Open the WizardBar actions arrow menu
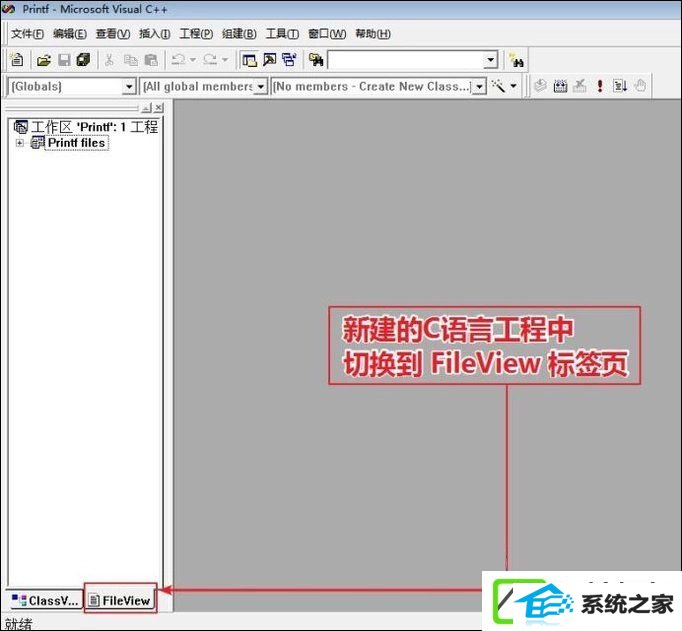This screenshot has height=631, width=682. (x=514, y=86)
